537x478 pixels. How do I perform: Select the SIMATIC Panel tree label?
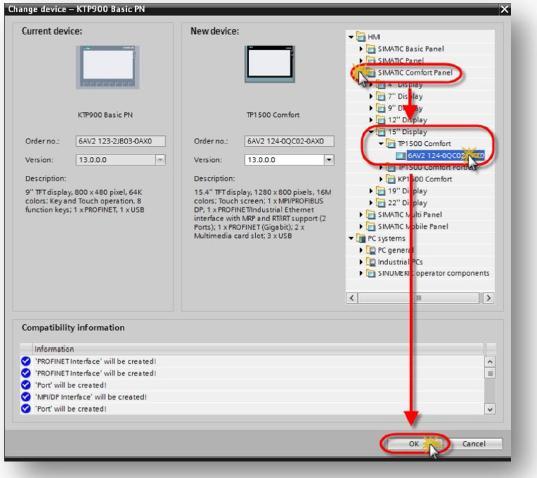point(401,61)
